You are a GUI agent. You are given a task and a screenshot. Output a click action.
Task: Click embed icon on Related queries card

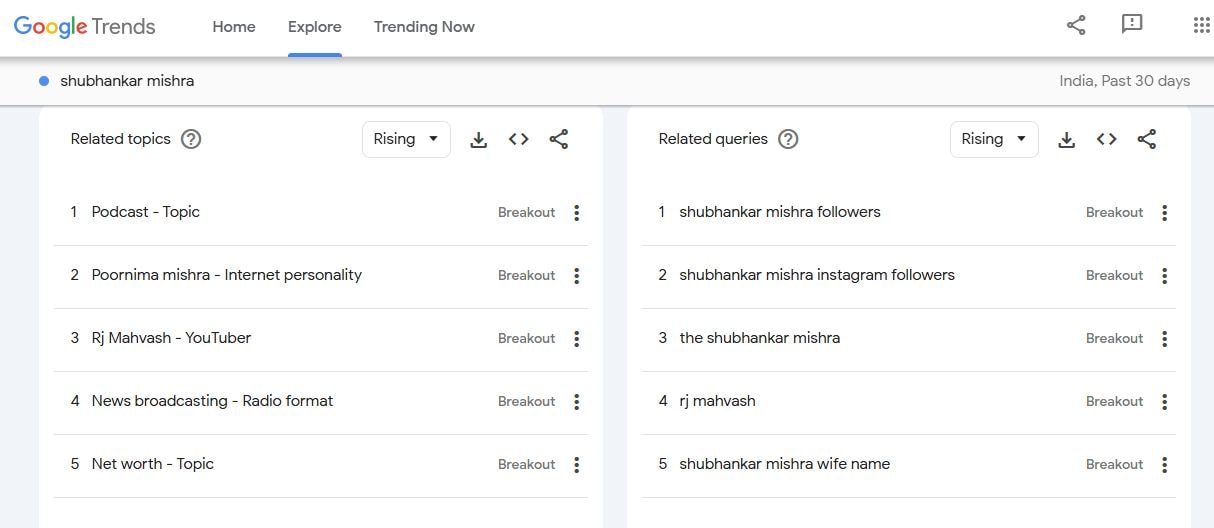click(1106, 140)
